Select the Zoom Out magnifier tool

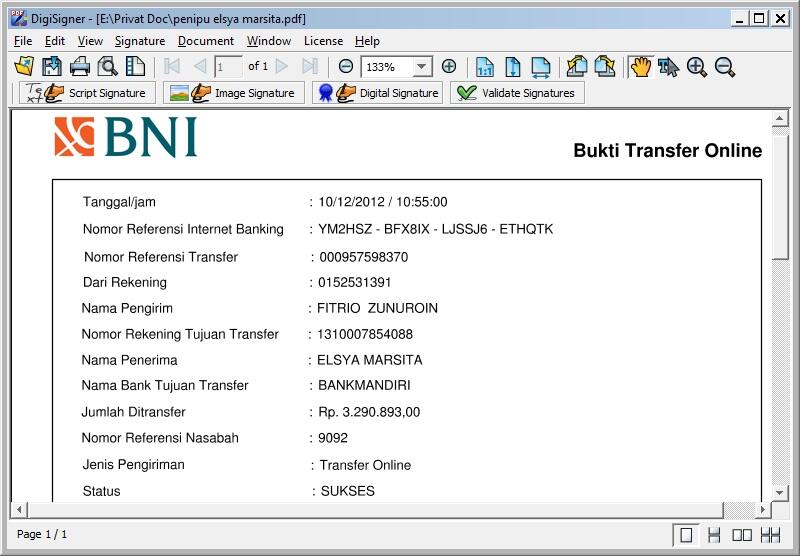[724, 67]
